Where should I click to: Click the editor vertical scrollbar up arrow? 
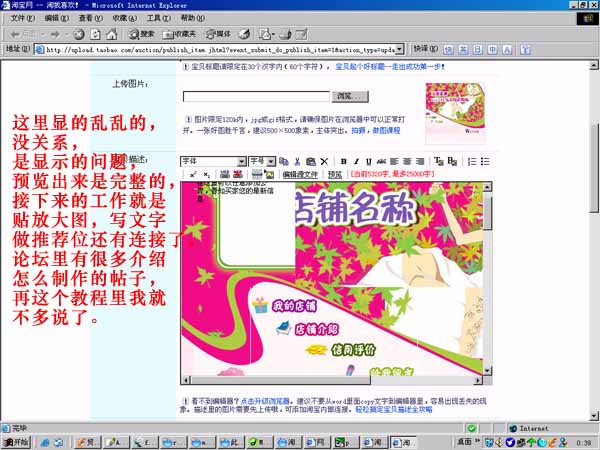point(487,187)
